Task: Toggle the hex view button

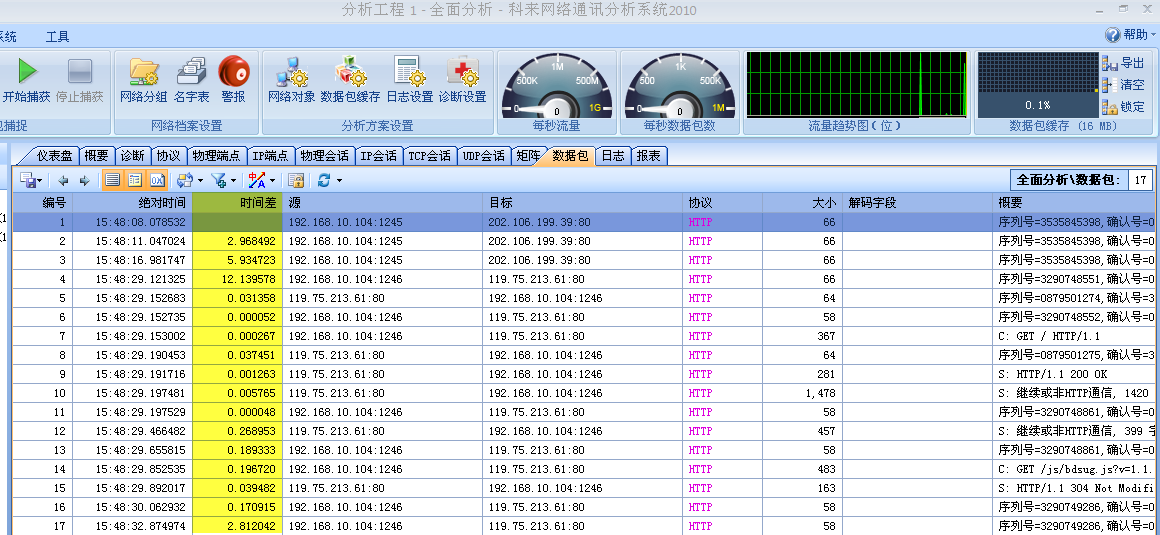Action: click(157, 180)
